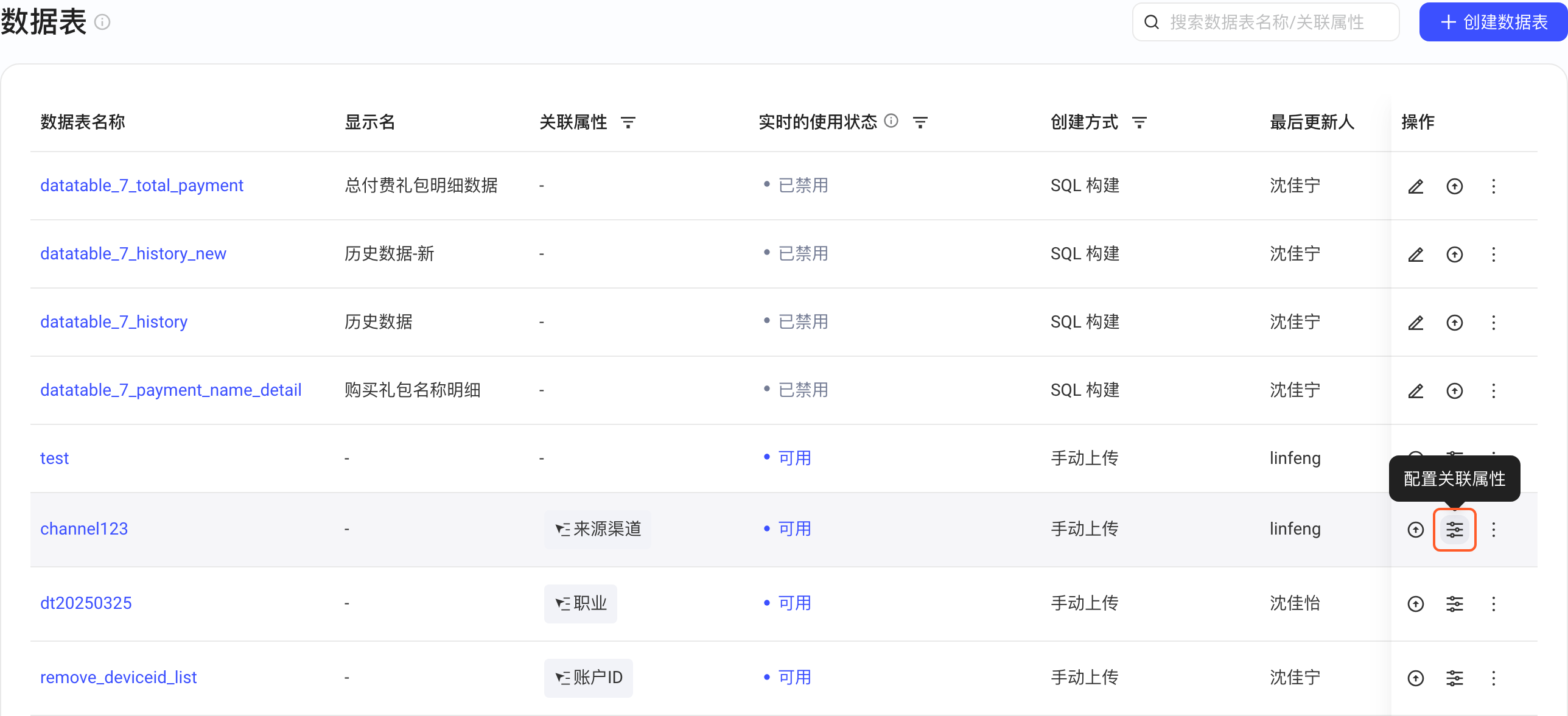Click 已禁用 status of datatable_7_total_payment
The height and width of the screenshot is (716, 1568).
796,185
